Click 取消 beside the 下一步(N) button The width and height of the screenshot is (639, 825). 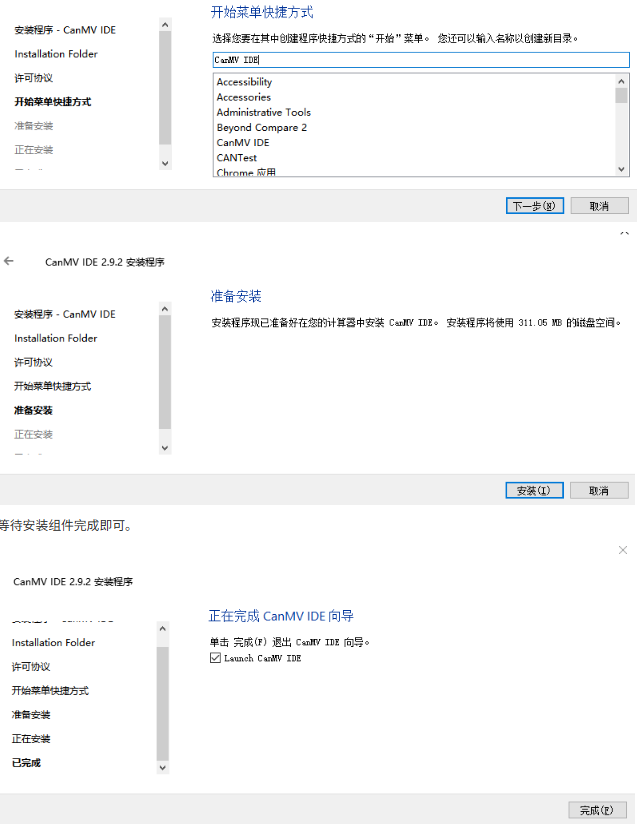pyautogui.click(x=600, y=206)
